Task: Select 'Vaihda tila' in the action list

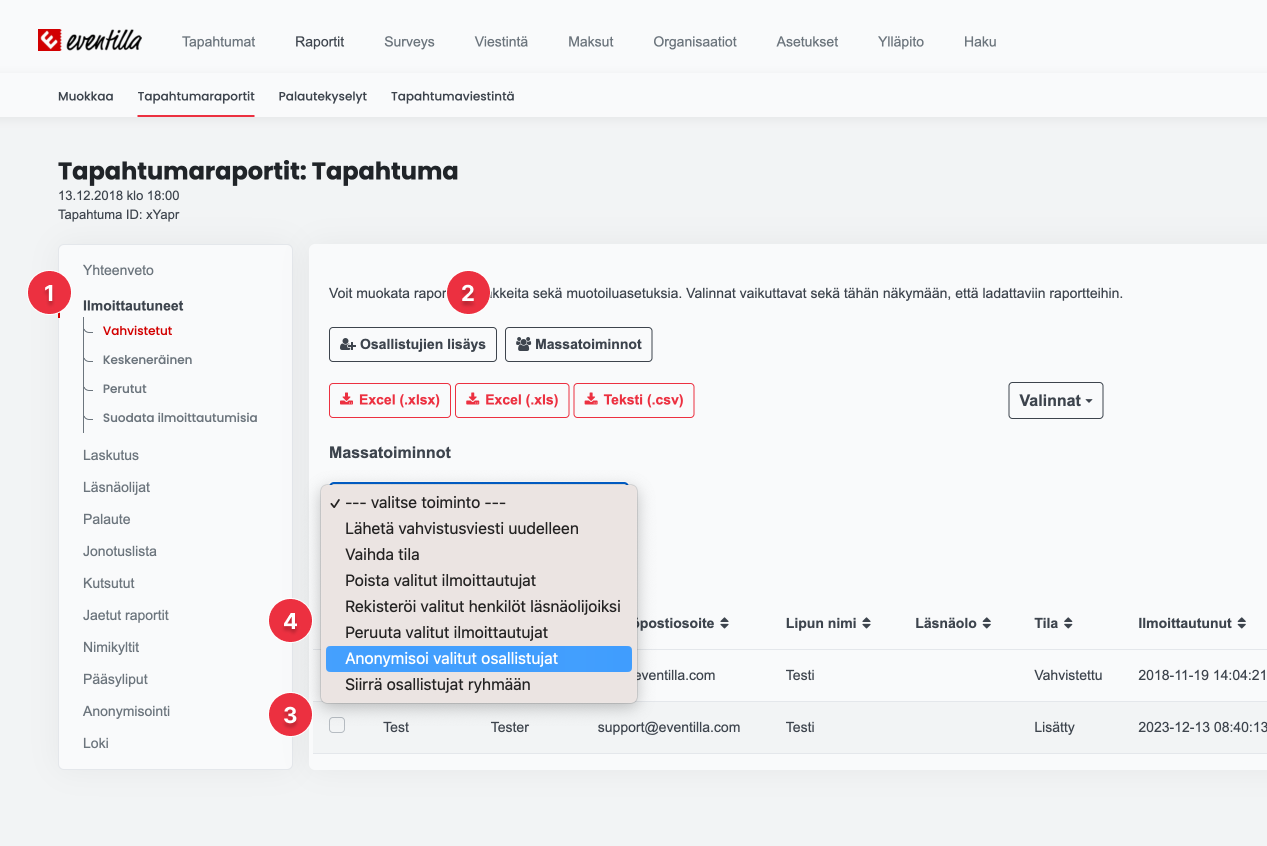Action: tap(382, 554)
